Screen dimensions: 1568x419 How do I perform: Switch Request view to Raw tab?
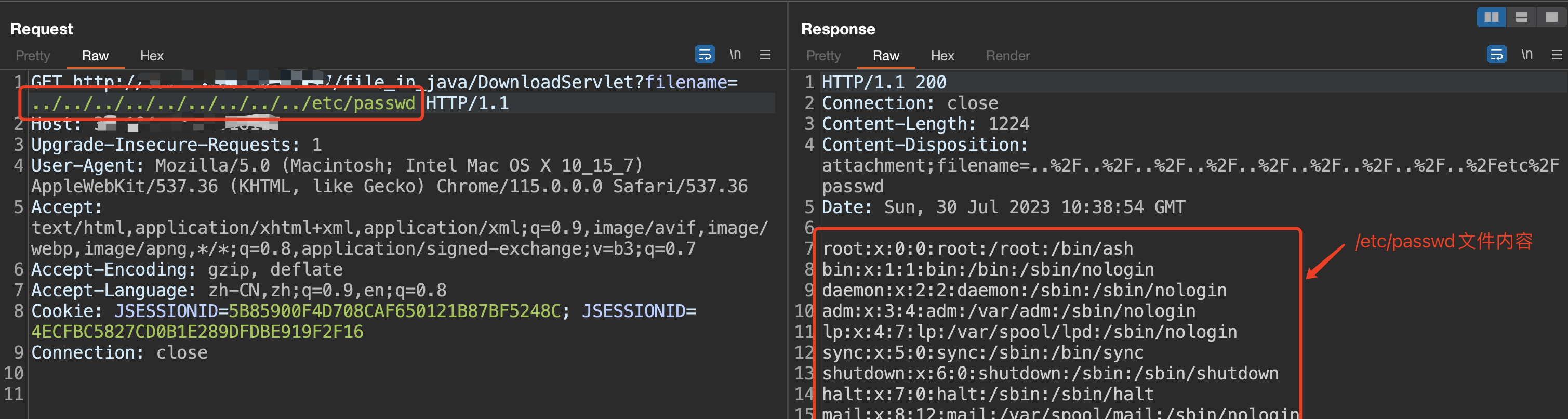[95, 56]
